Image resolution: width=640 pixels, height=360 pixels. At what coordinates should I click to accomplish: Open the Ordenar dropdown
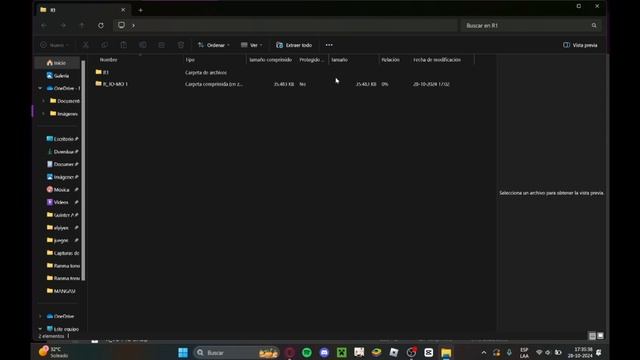[213, 45]
